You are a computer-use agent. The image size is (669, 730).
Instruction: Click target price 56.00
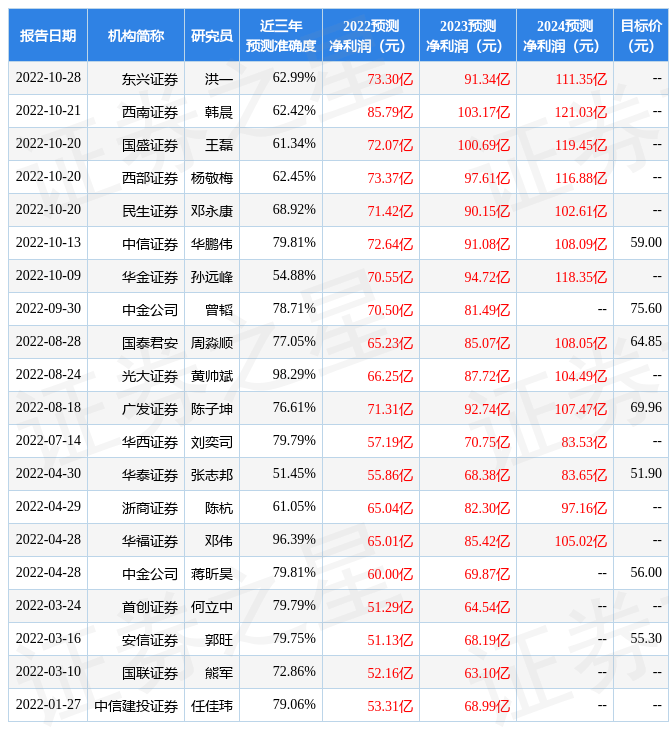click(x=646, y=573)
